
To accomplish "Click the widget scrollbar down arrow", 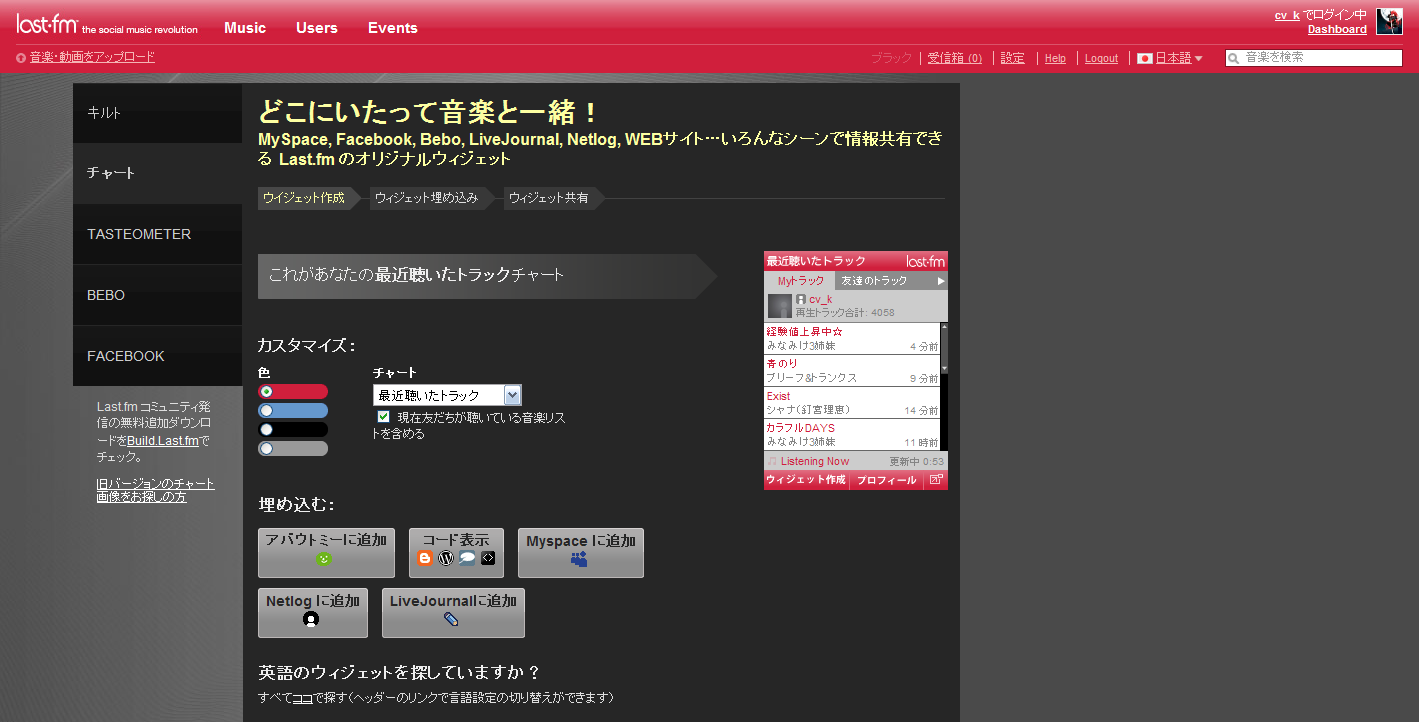I will click(944, 368).
